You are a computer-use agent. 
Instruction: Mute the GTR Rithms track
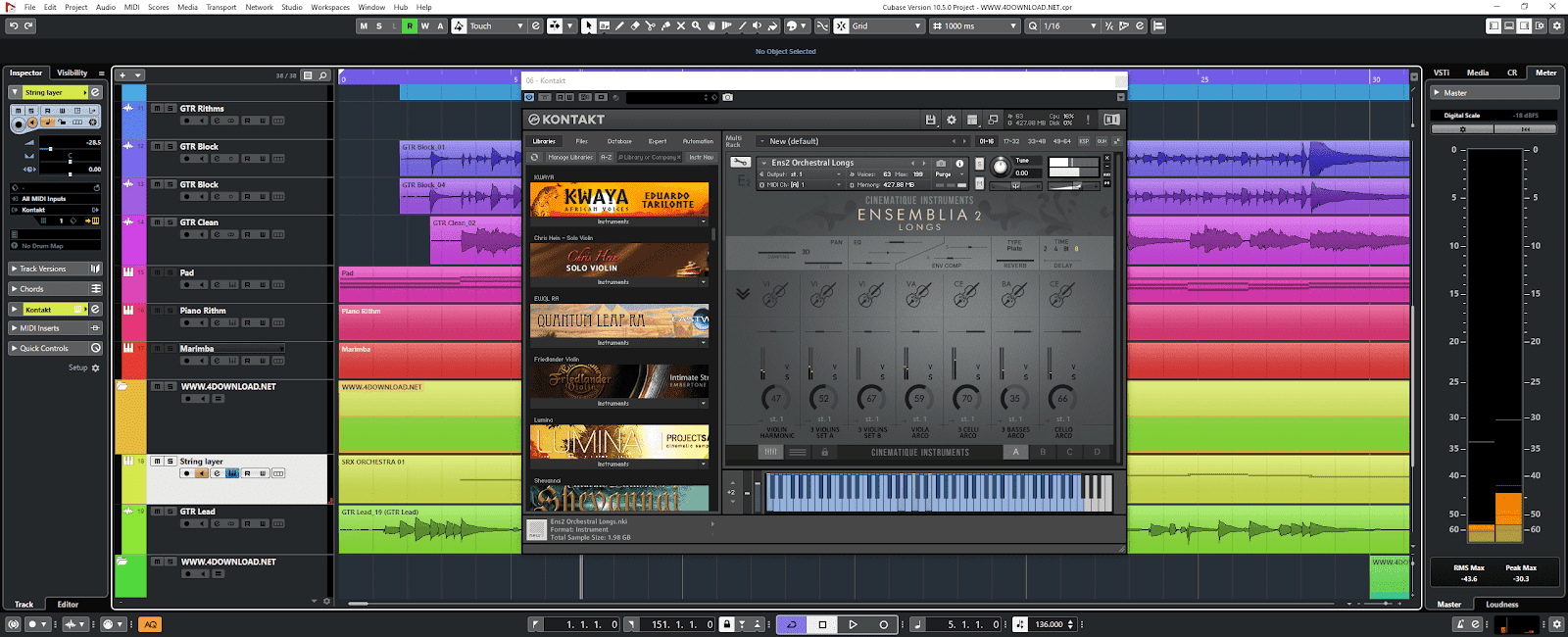click(157, 109)
